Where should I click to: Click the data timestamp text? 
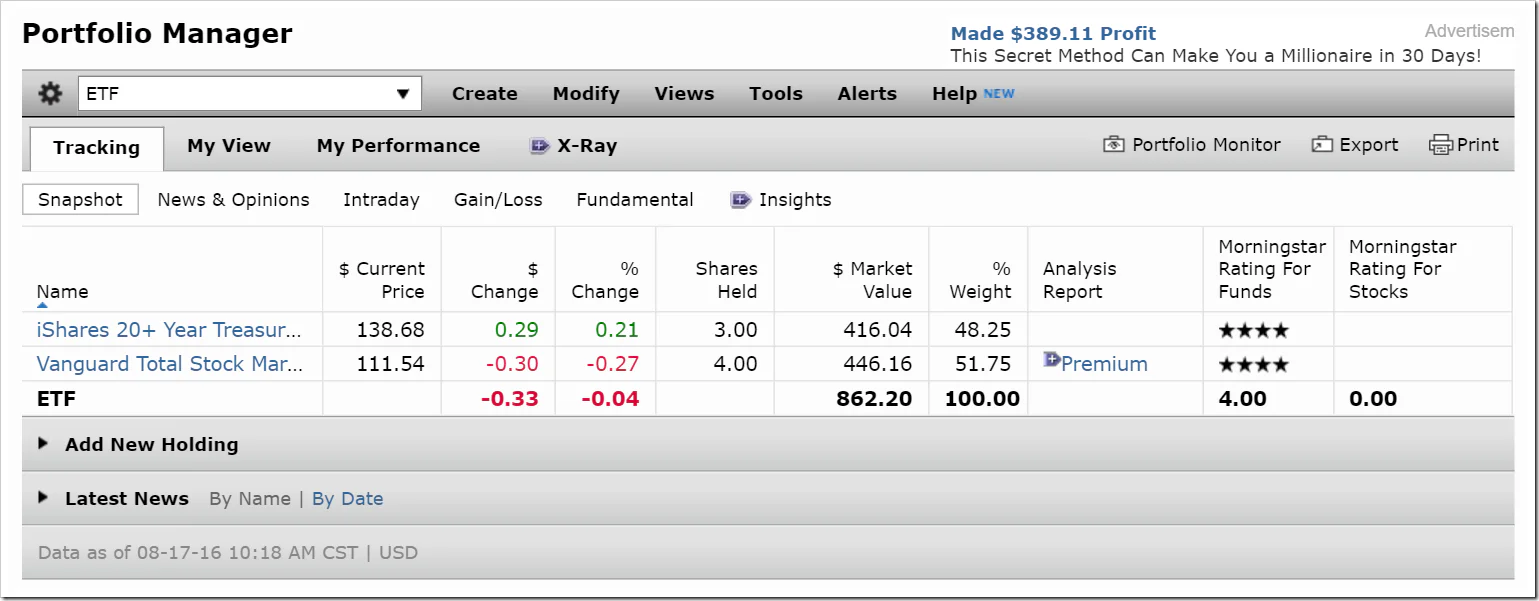click(228, 552)
